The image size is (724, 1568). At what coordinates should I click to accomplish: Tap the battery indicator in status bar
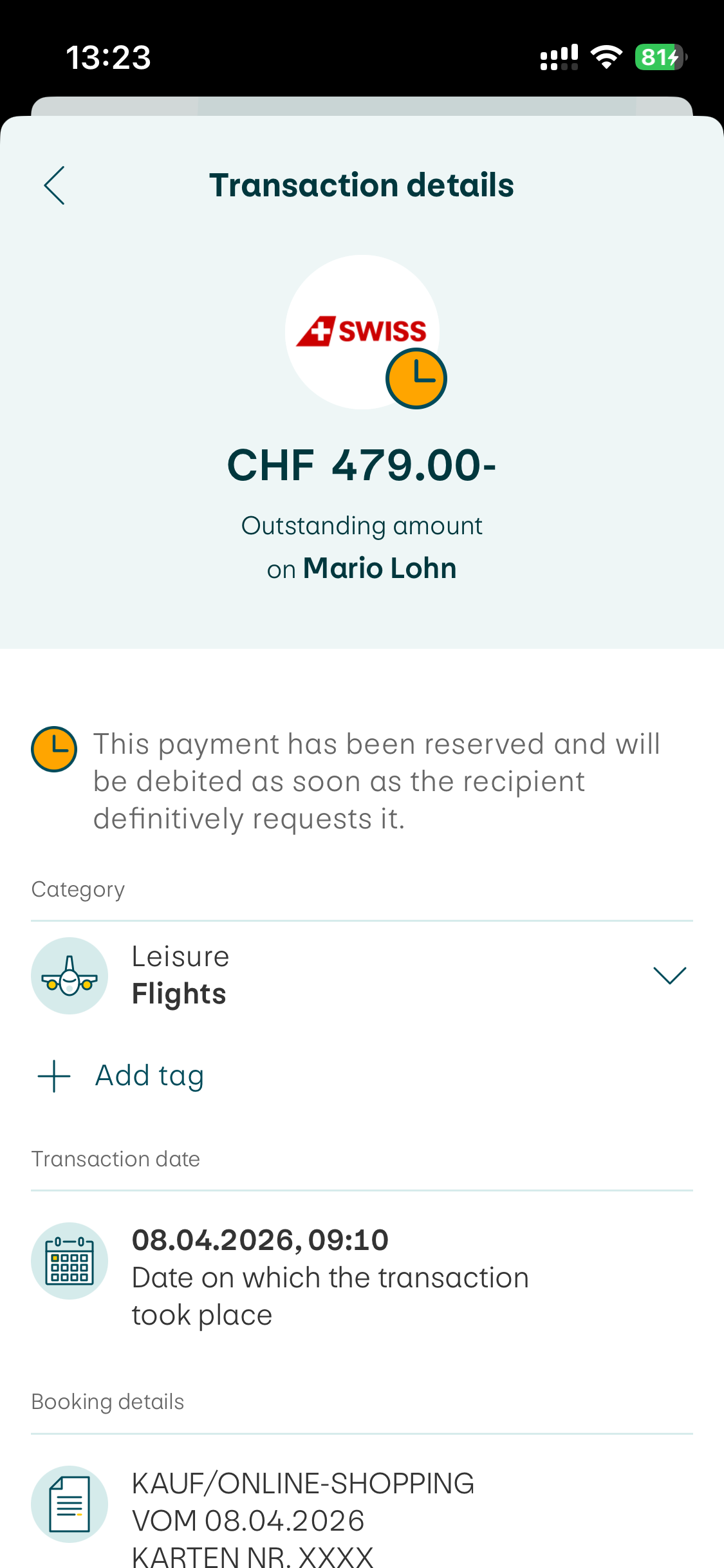[660, 57]
